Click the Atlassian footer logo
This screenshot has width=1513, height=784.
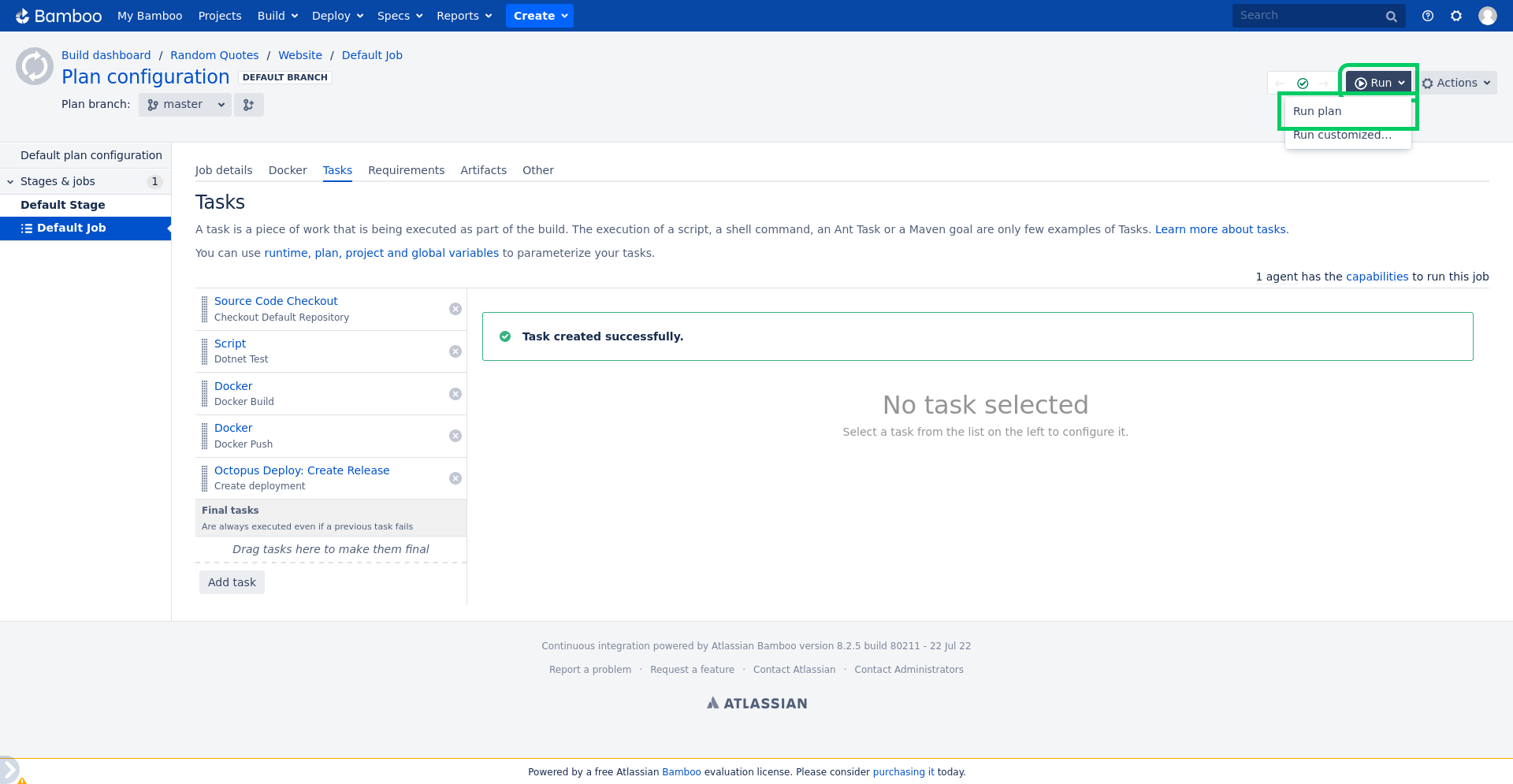tap(756, 703)
